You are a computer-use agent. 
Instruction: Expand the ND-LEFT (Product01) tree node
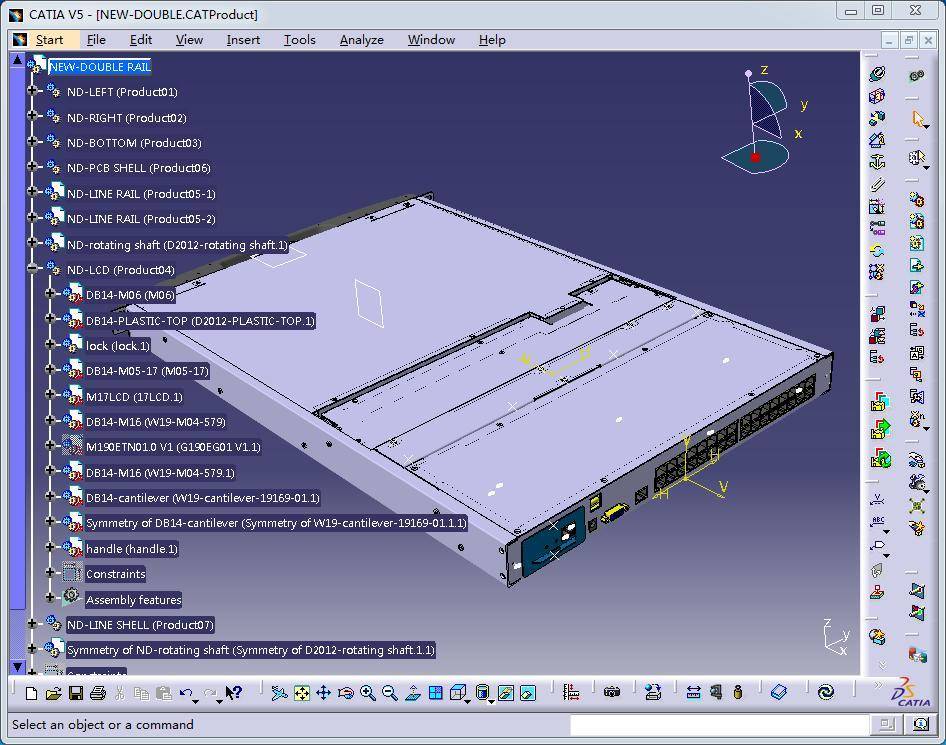click(x=33, y=92)
